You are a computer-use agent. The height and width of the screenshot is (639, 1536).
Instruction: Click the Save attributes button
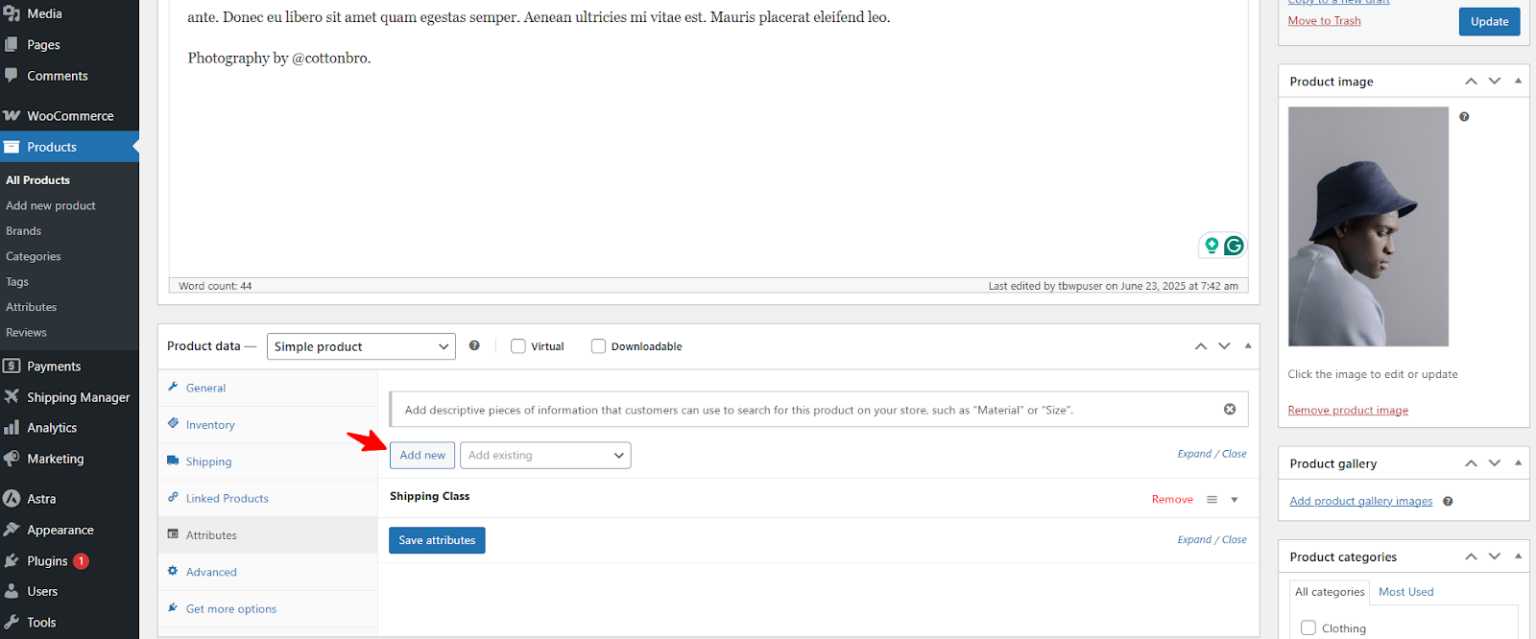[437, 540]
